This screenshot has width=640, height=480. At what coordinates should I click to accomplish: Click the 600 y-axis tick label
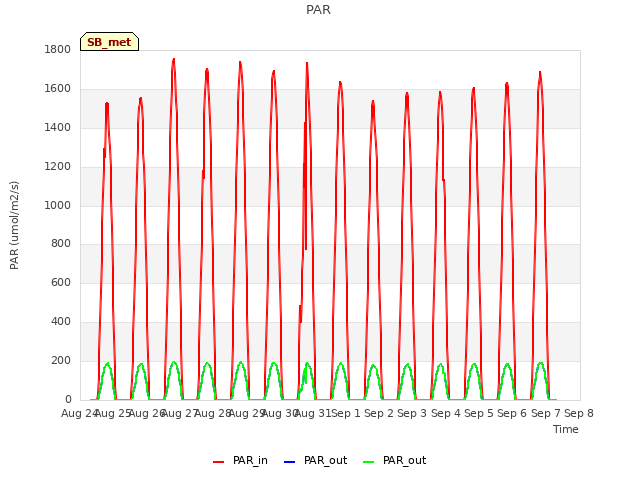(x=61, y=282)
